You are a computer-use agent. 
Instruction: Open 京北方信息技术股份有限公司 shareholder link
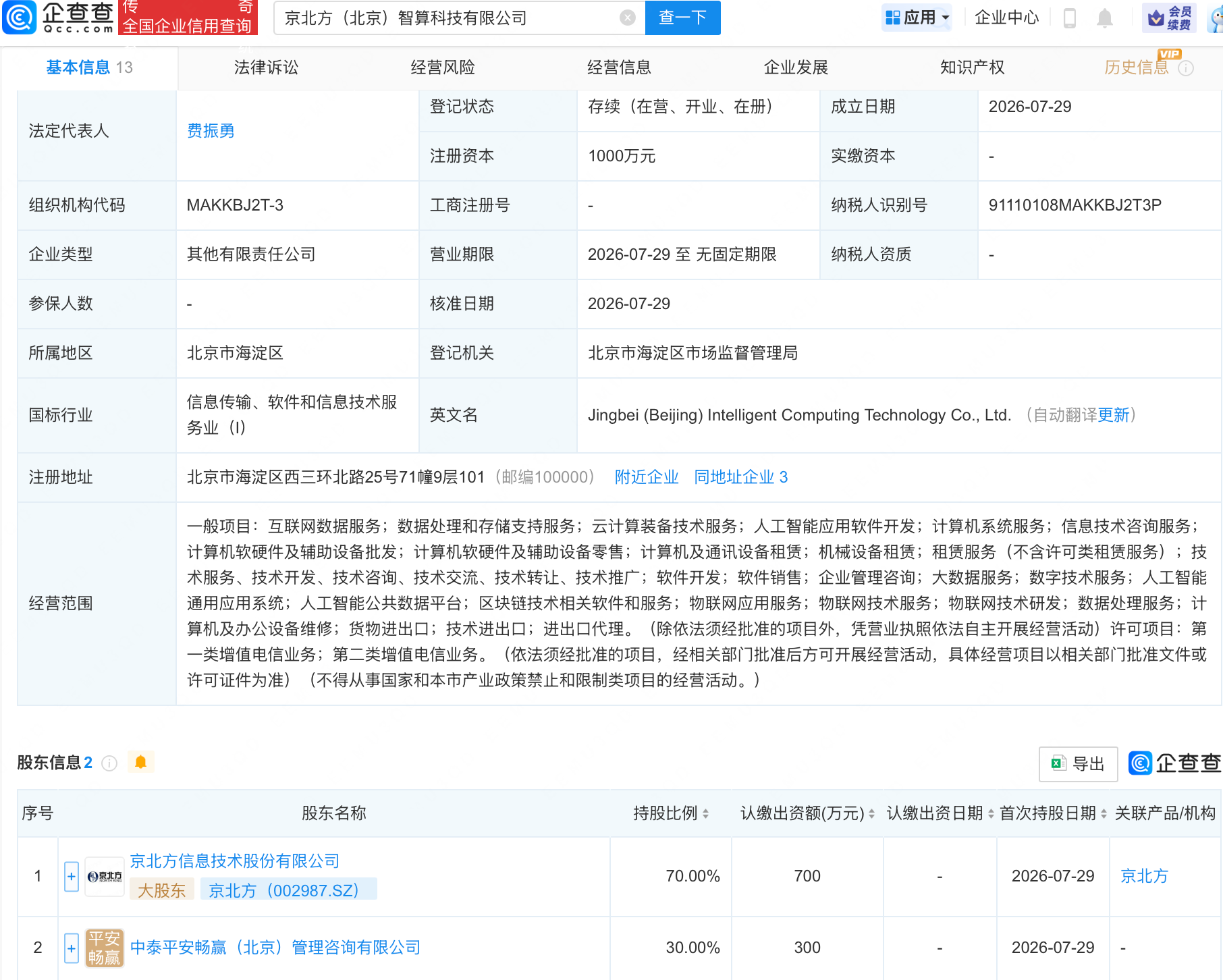point(234,861)
